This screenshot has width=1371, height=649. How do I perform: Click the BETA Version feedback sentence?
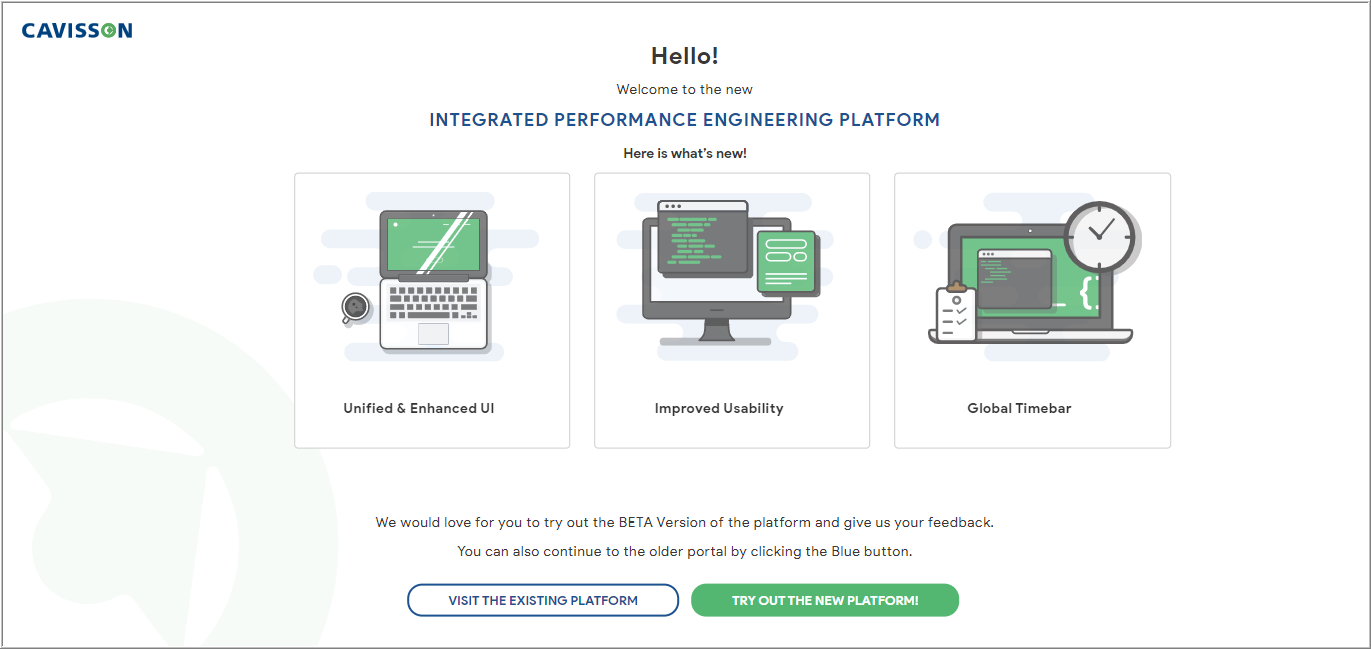(685, 522)
